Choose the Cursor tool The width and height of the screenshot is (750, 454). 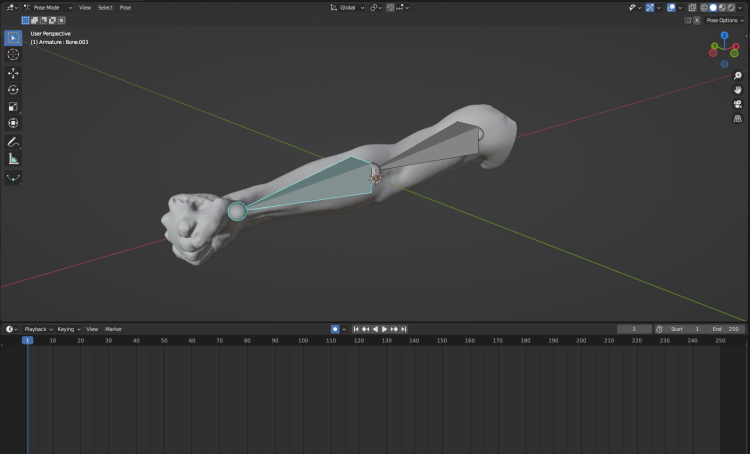[13, 55]
